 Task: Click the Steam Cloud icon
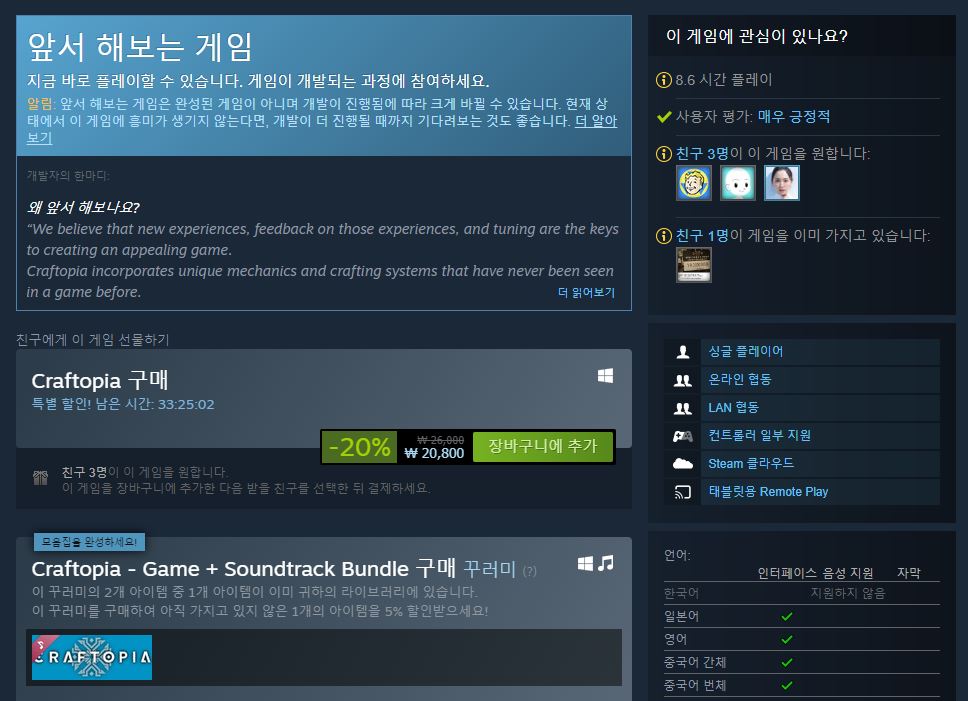(683, 463)
